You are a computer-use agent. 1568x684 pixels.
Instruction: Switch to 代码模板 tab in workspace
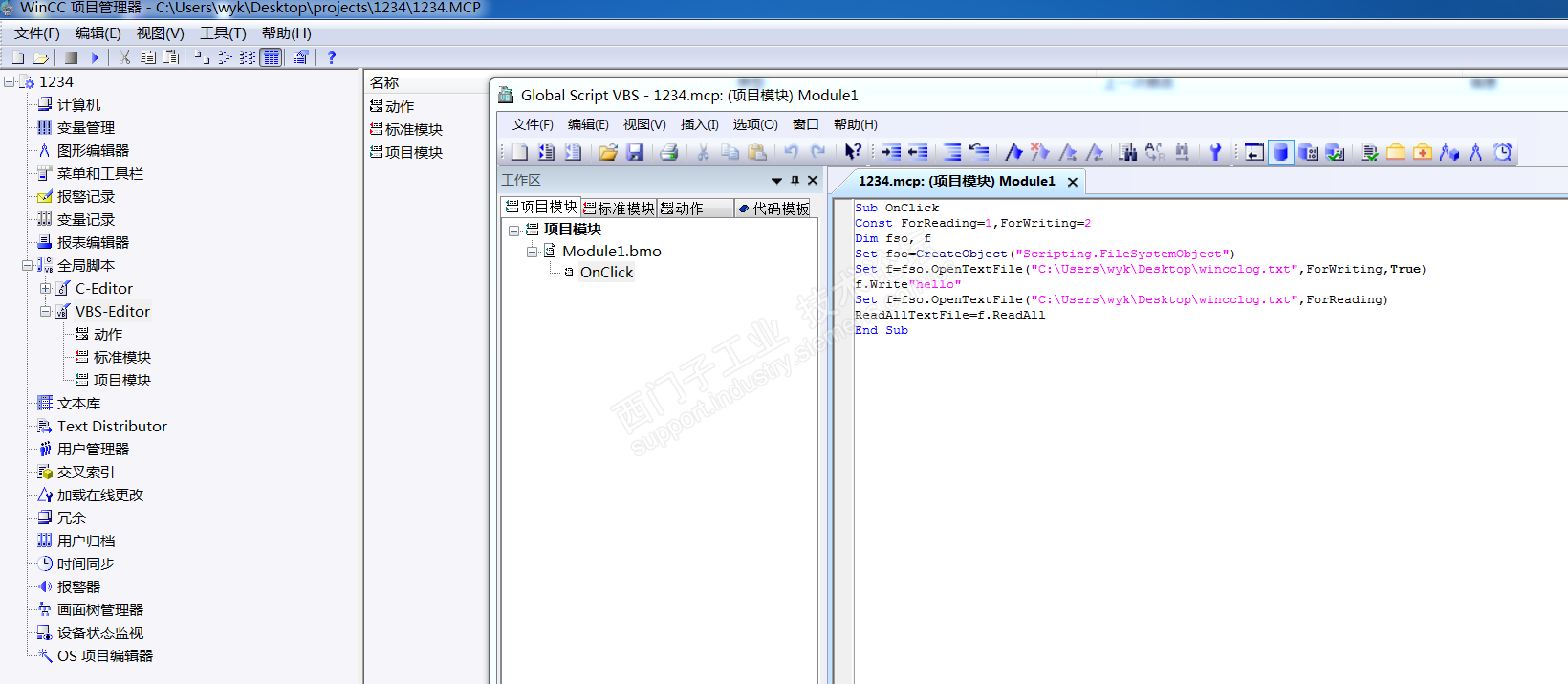pyautogui.click(x=773, y=209)
